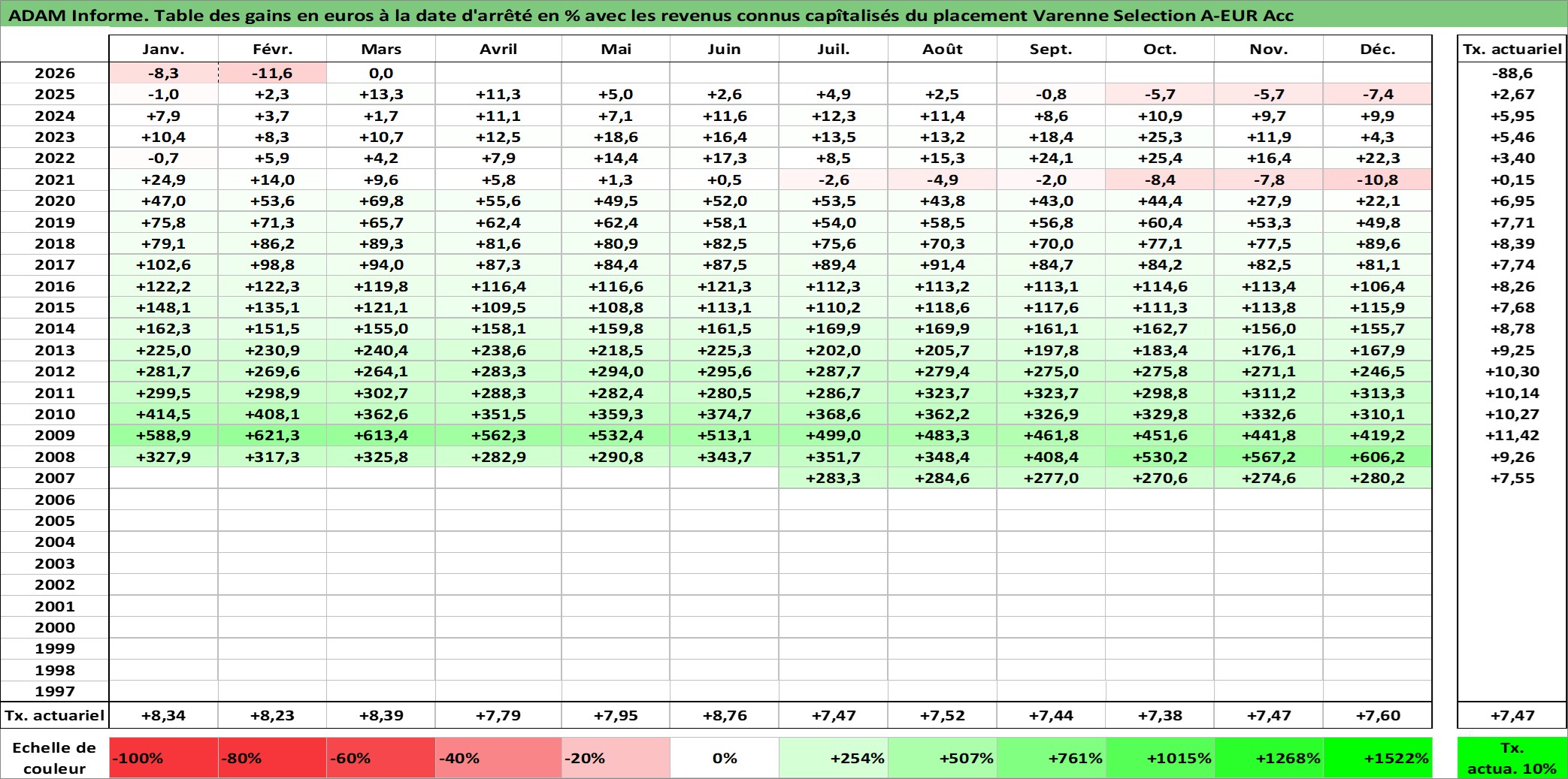Click the 2009 row label
The height and width of the screenshot is (779, 1568).
tap(55, 435)
